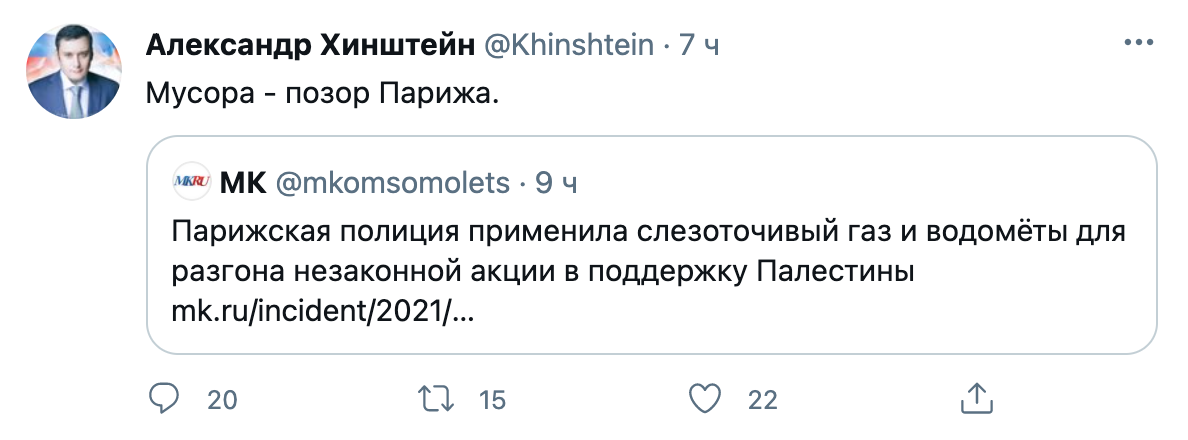
Task: Open the tweet's "7 ч" timestamp
Action: pos(698,45)
